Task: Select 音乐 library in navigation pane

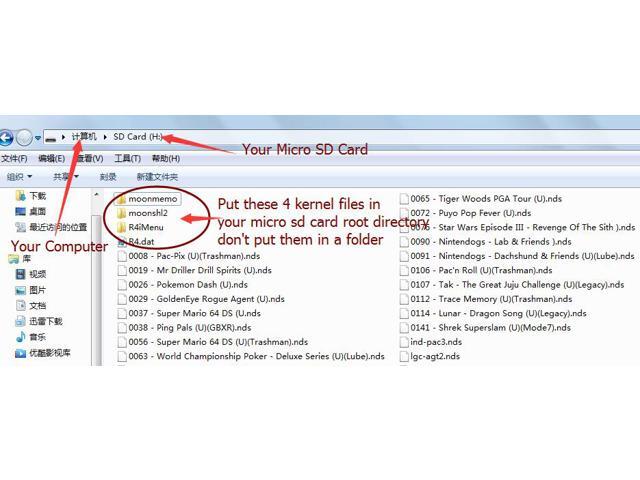Action: click(x=31, y=337)
